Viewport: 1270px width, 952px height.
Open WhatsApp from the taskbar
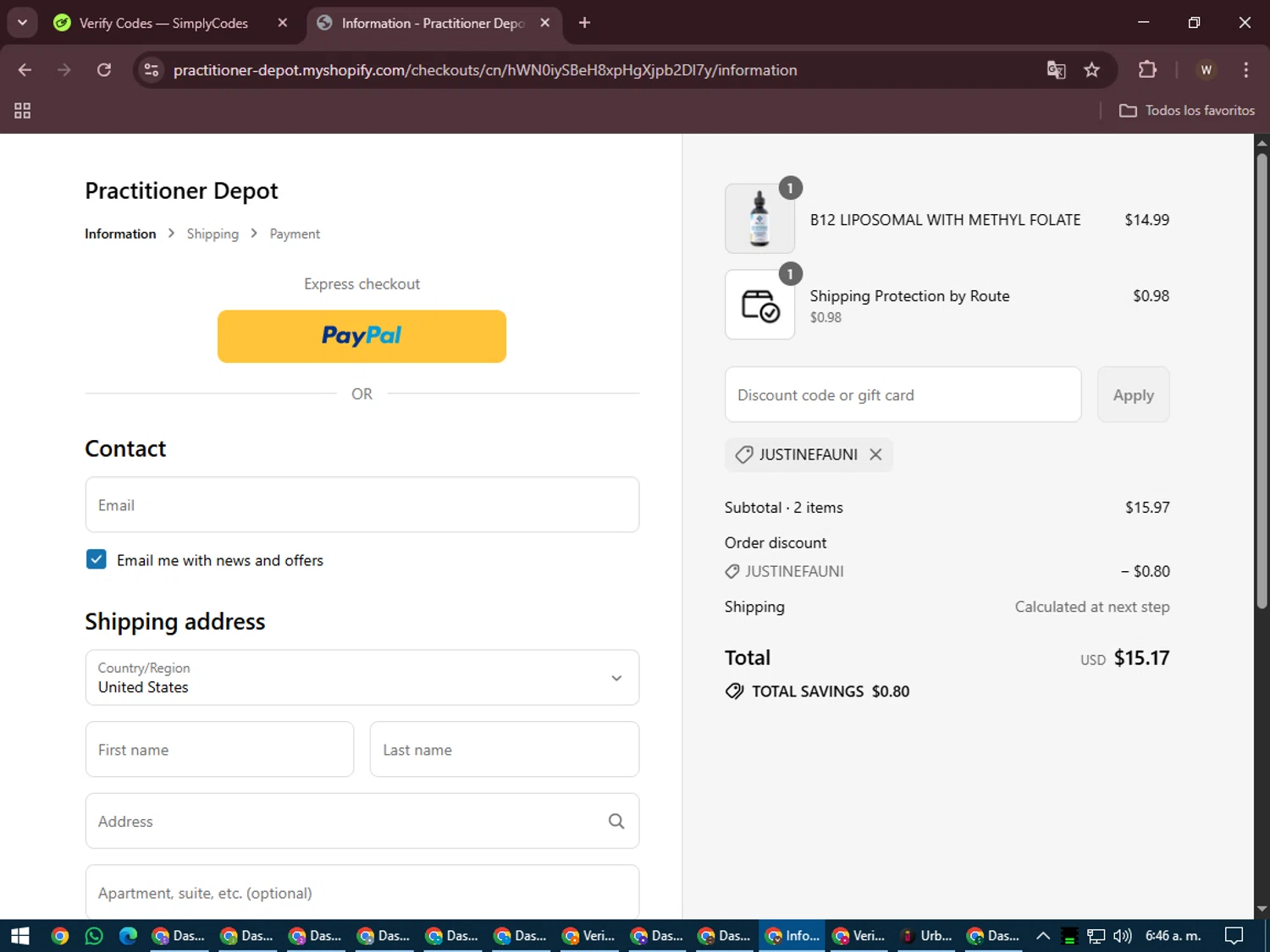tap(94, 936)
